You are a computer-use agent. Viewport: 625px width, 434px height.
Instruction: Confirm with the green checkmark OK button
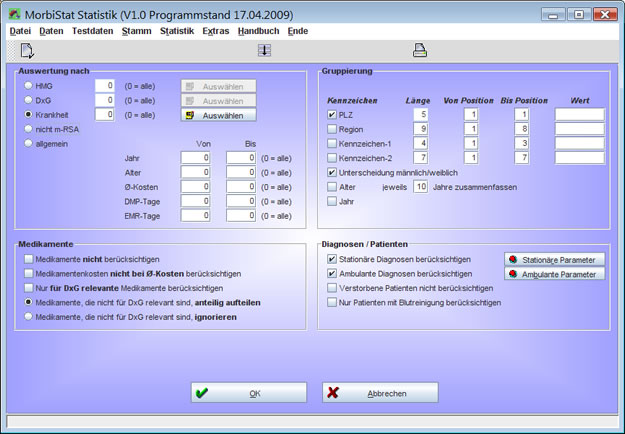pos(249,393)
